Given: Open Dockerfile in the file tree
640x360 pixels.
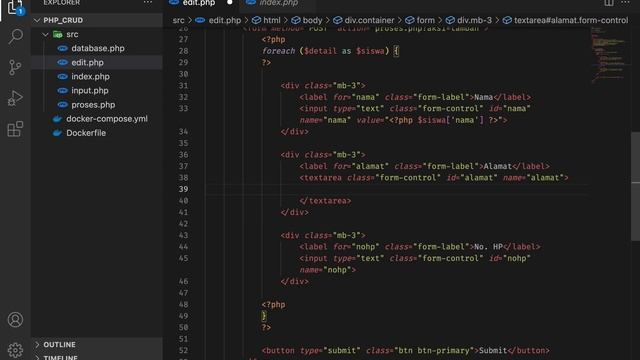Looking at the screenshot, I should [86, 133].
